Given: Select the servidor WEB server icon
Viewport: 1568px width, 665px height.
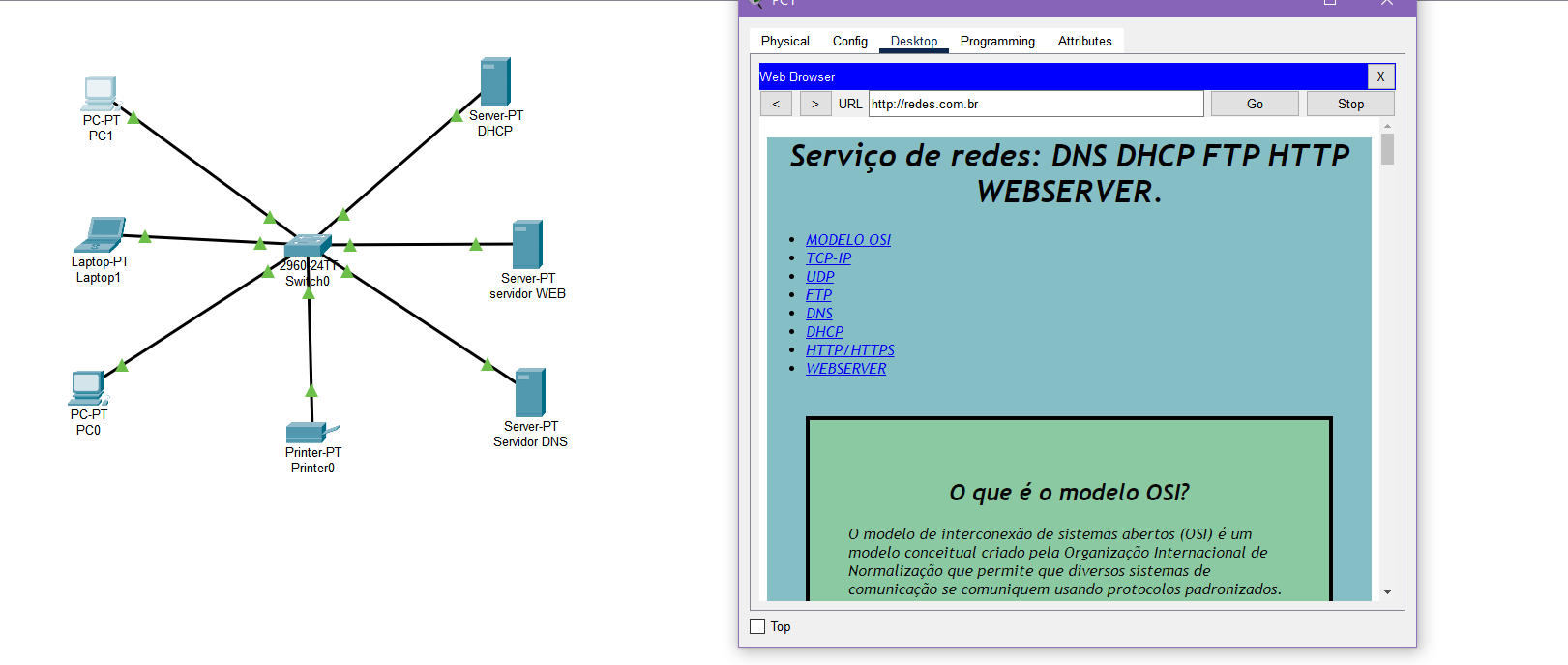Looking at the screenshot, I should [x=527, y=244].
